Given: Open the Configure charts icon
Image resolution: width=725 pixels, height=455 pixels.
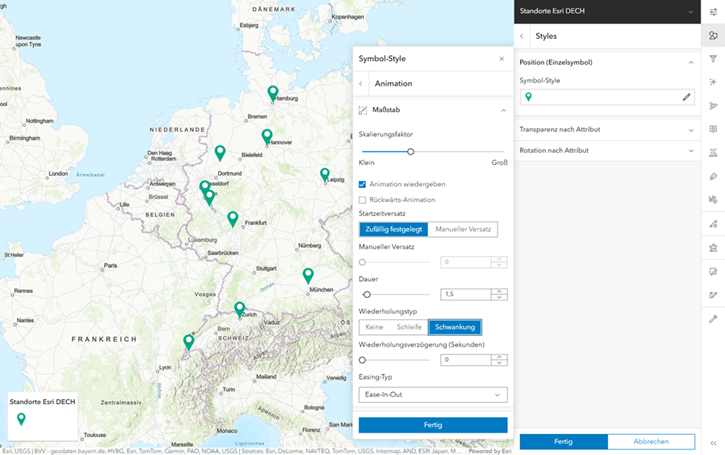Looking at the screenshot, I should point(713,199).
